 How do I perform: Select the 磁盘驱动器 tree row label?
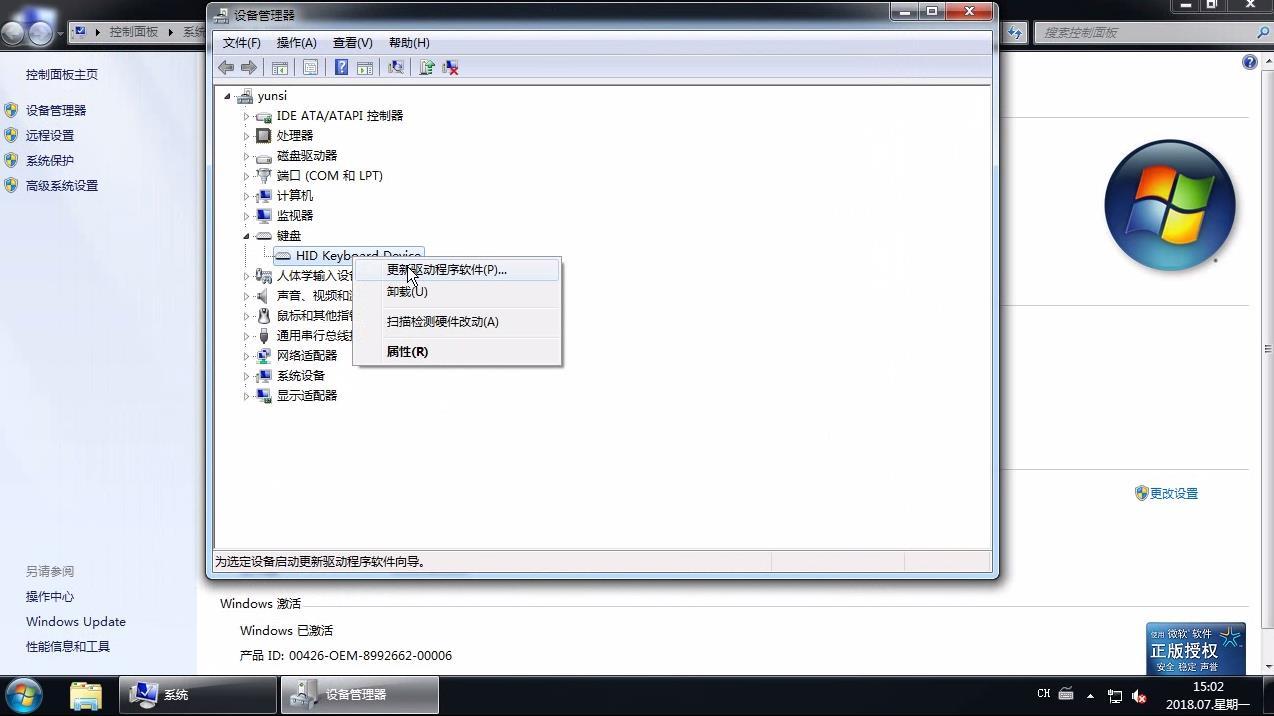click(x=307, y=156)
